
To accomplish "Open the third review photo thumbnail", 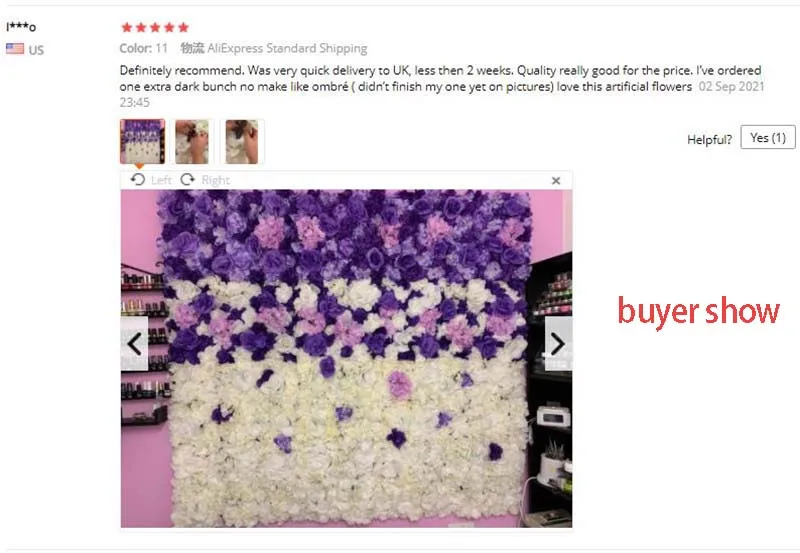I will click(242, 141).
